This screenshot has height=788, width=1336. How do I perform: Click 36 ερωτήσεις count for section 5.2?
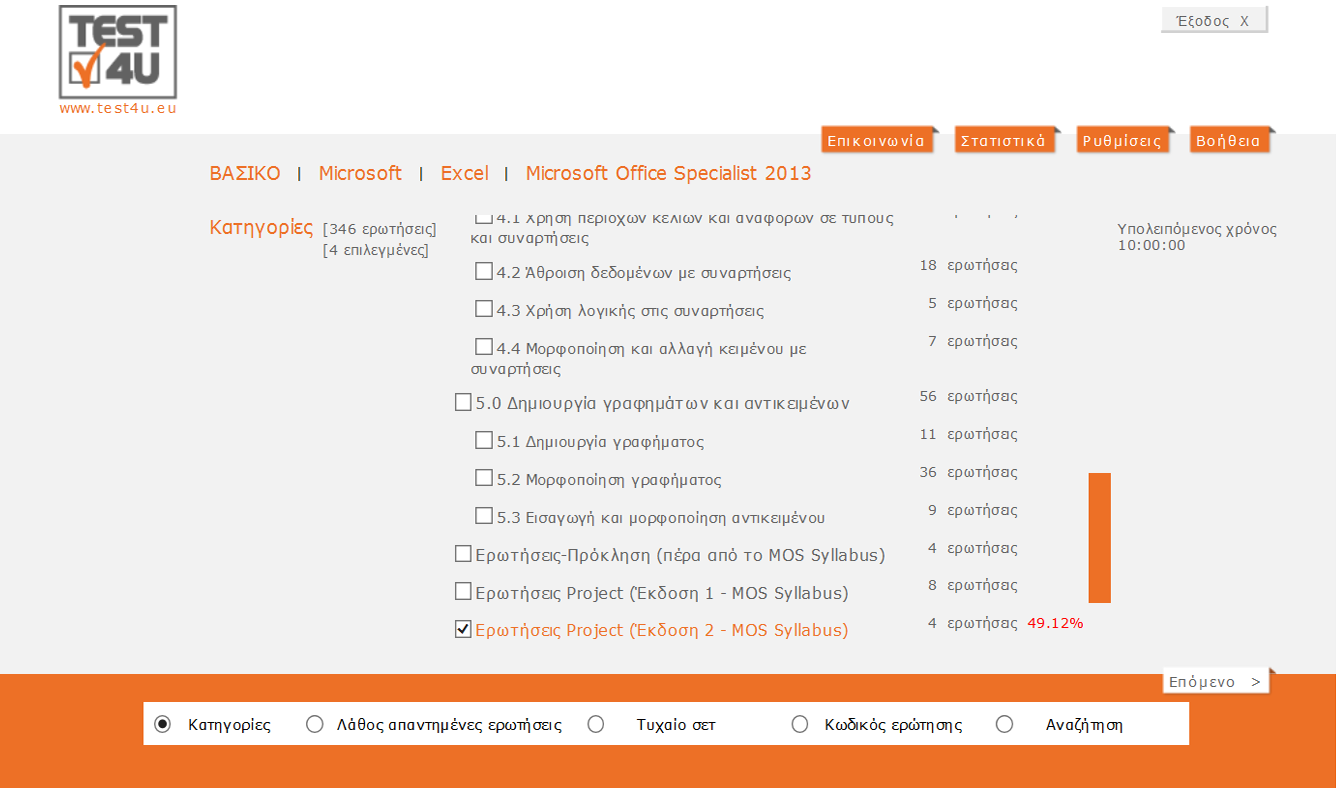point(968,472)
